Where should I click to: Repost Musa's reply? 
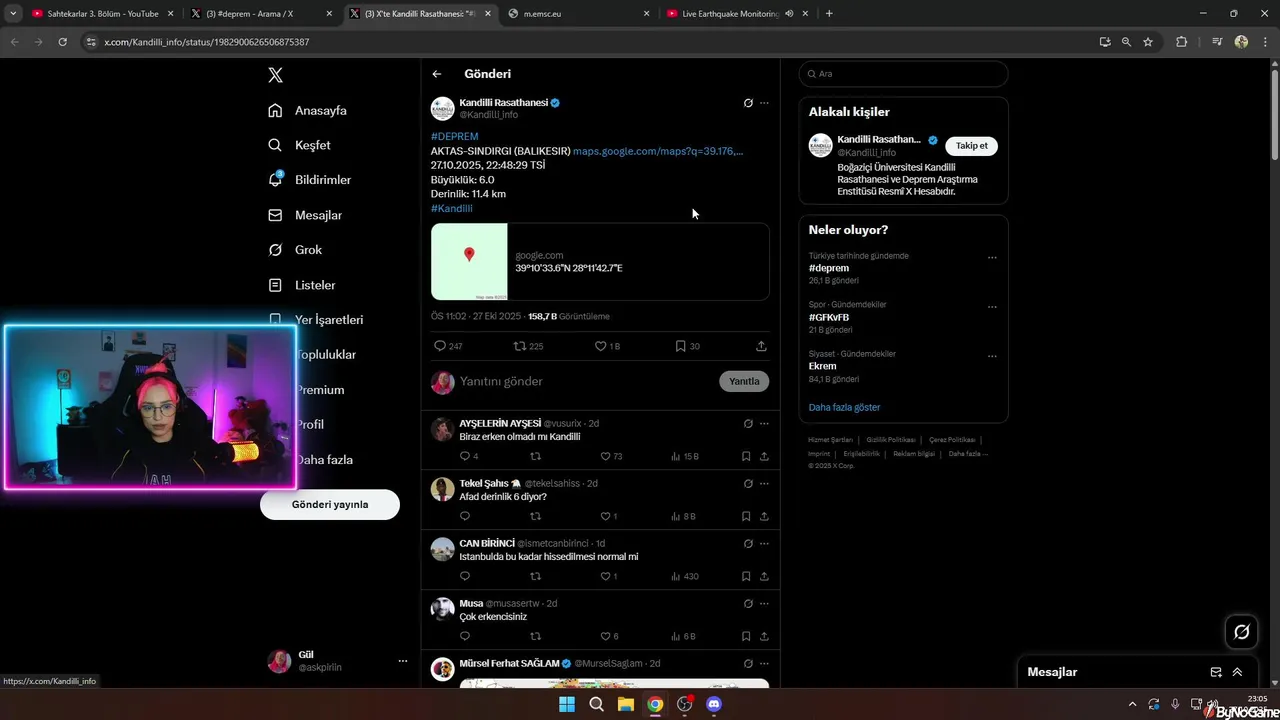coord(535,636)
